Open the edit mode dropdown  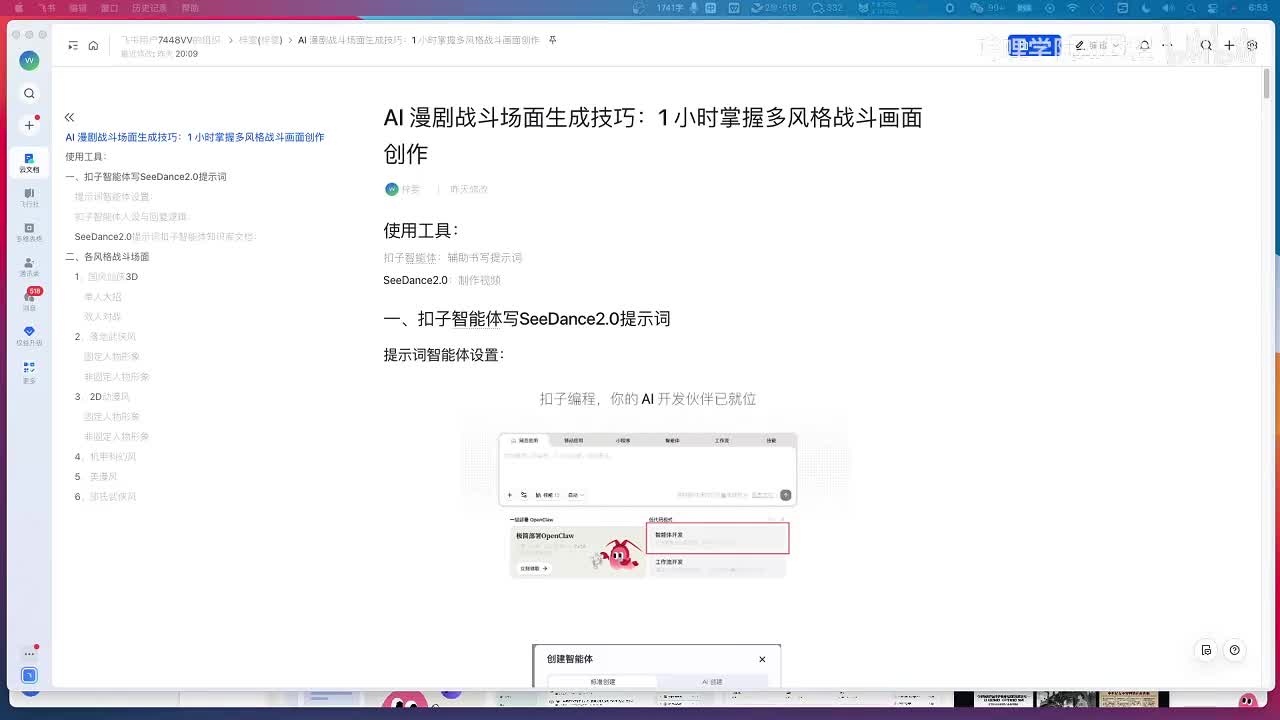point(1098,45)
